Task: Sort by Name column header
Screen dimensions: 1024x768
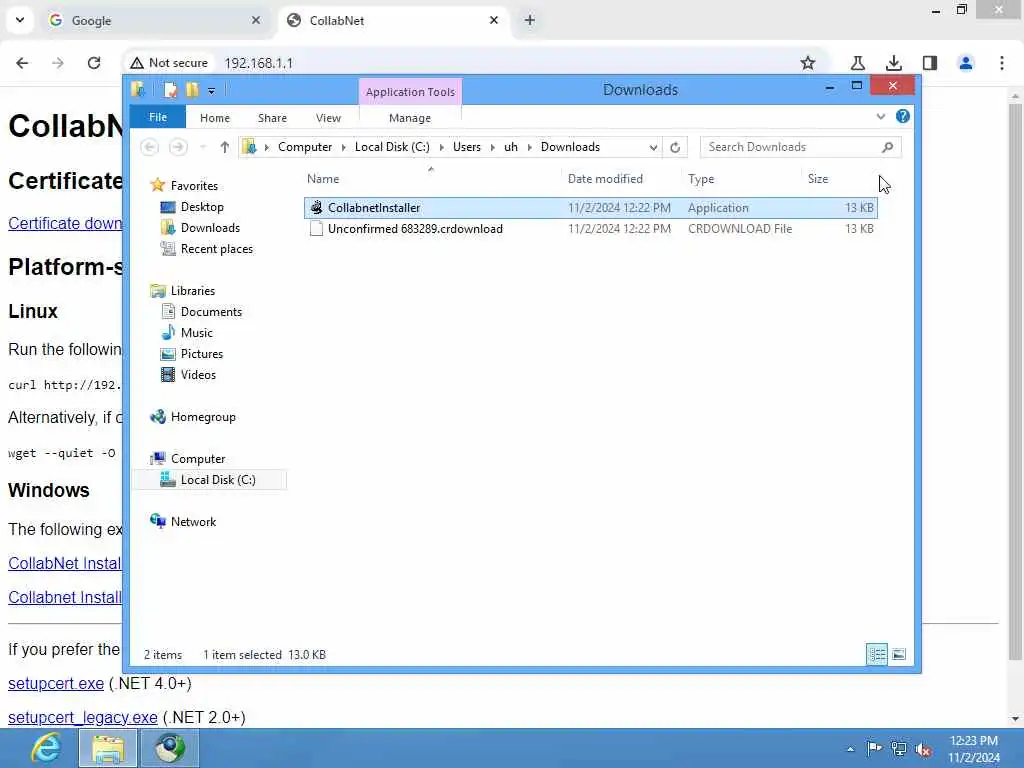Action: pyautogui.click(x=431, y=179)
